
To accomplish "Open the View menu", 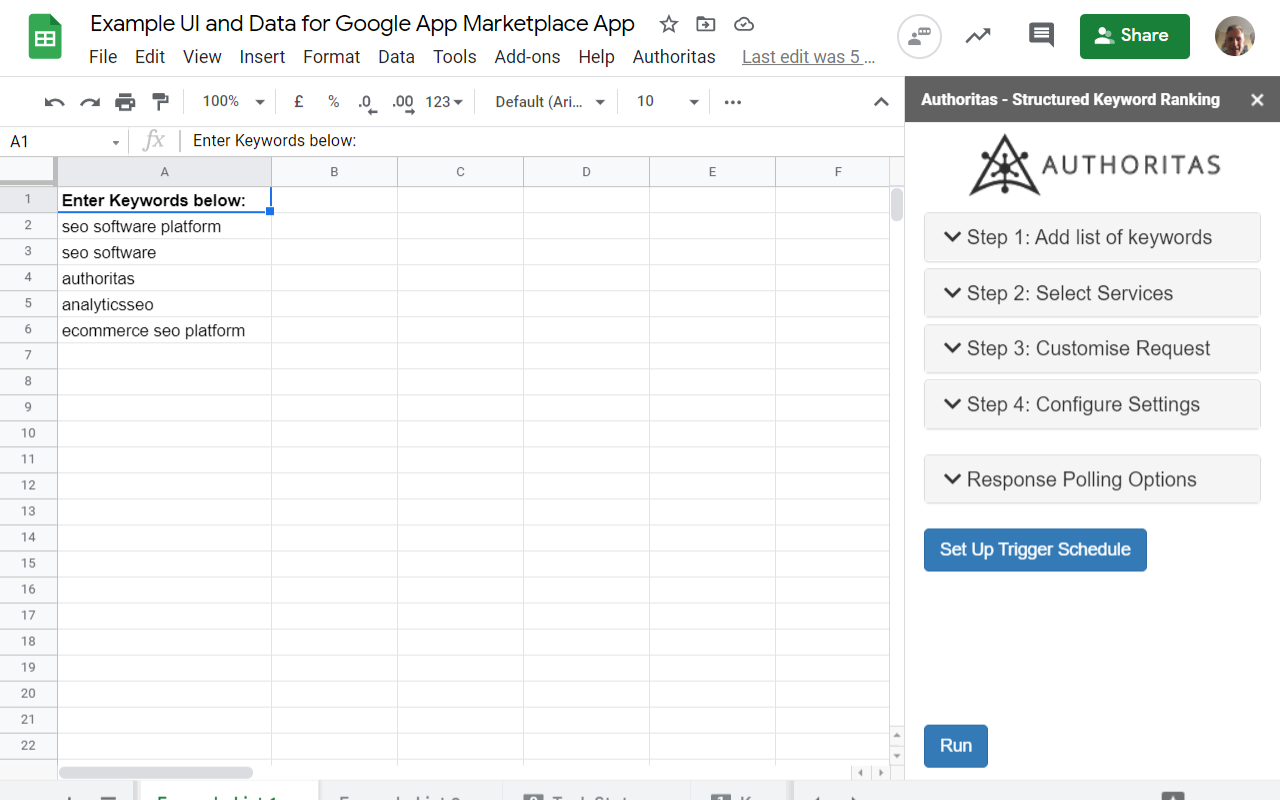I will coord(202,57).
